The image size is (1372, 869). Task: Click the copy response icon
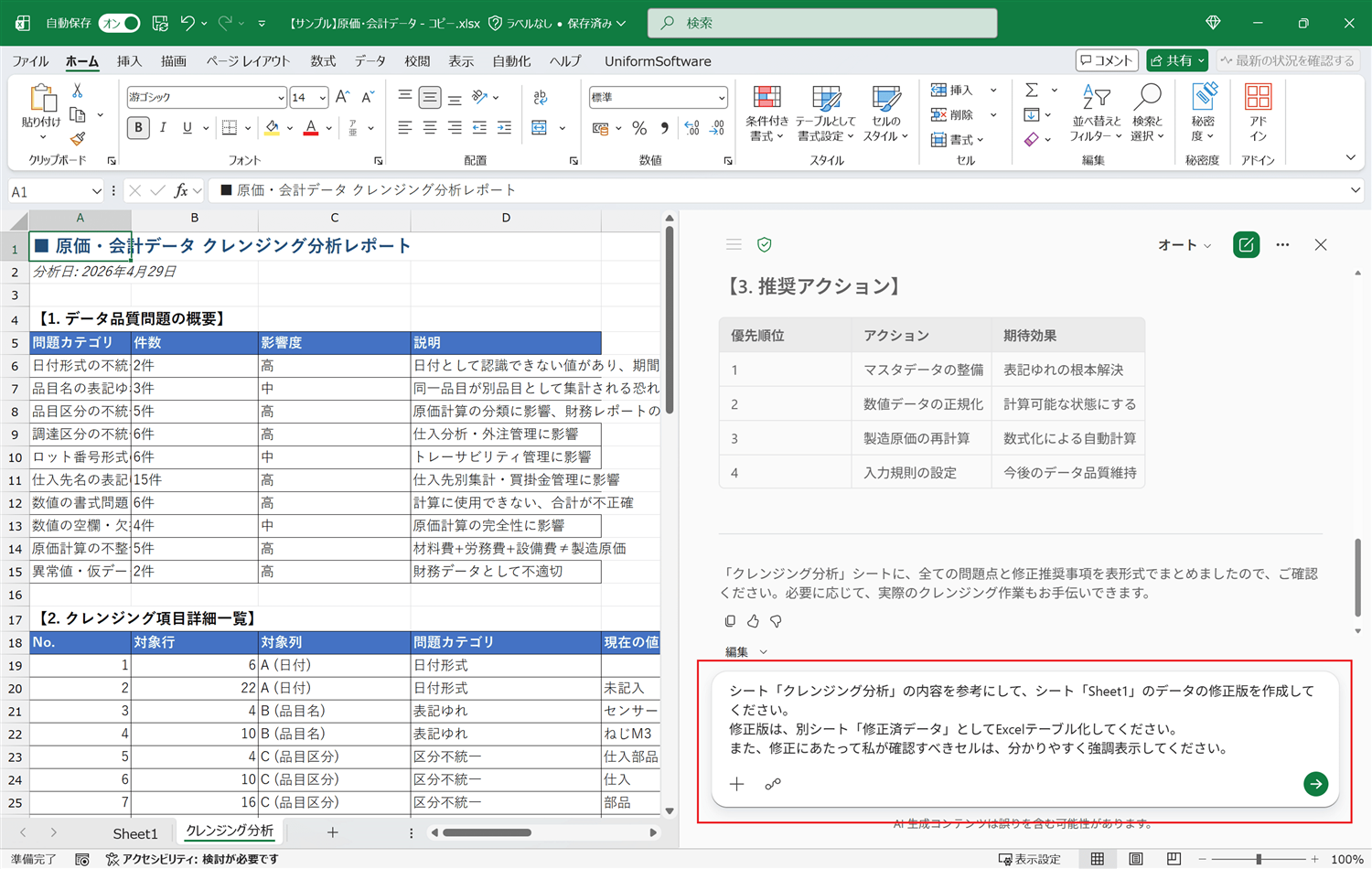(730, 621)
